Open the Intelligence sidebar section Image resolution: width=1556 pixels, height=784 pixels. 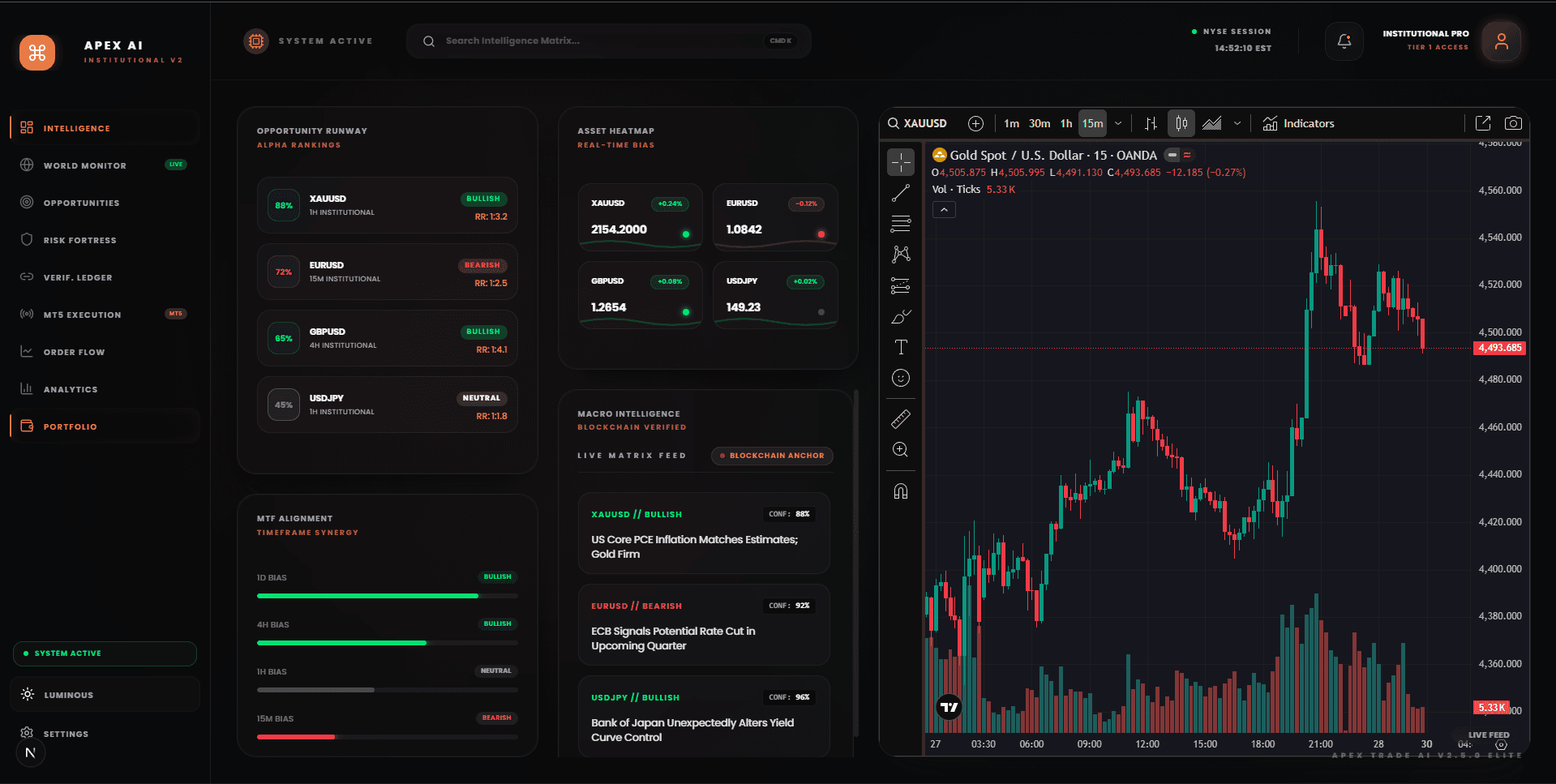[105, 128]
